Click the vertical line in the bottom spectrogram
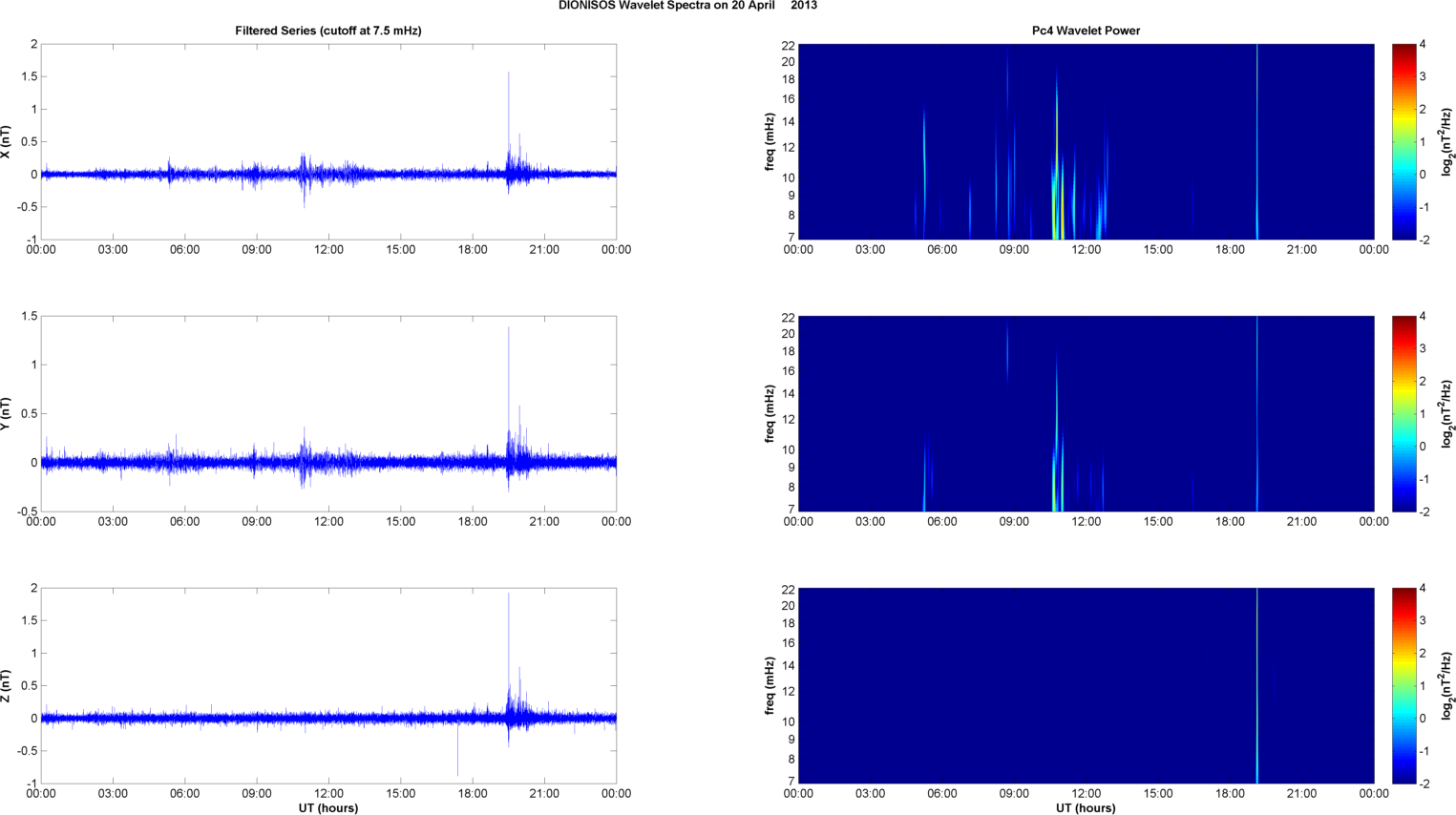The image size is (1456, 815). pos(1257,685)
